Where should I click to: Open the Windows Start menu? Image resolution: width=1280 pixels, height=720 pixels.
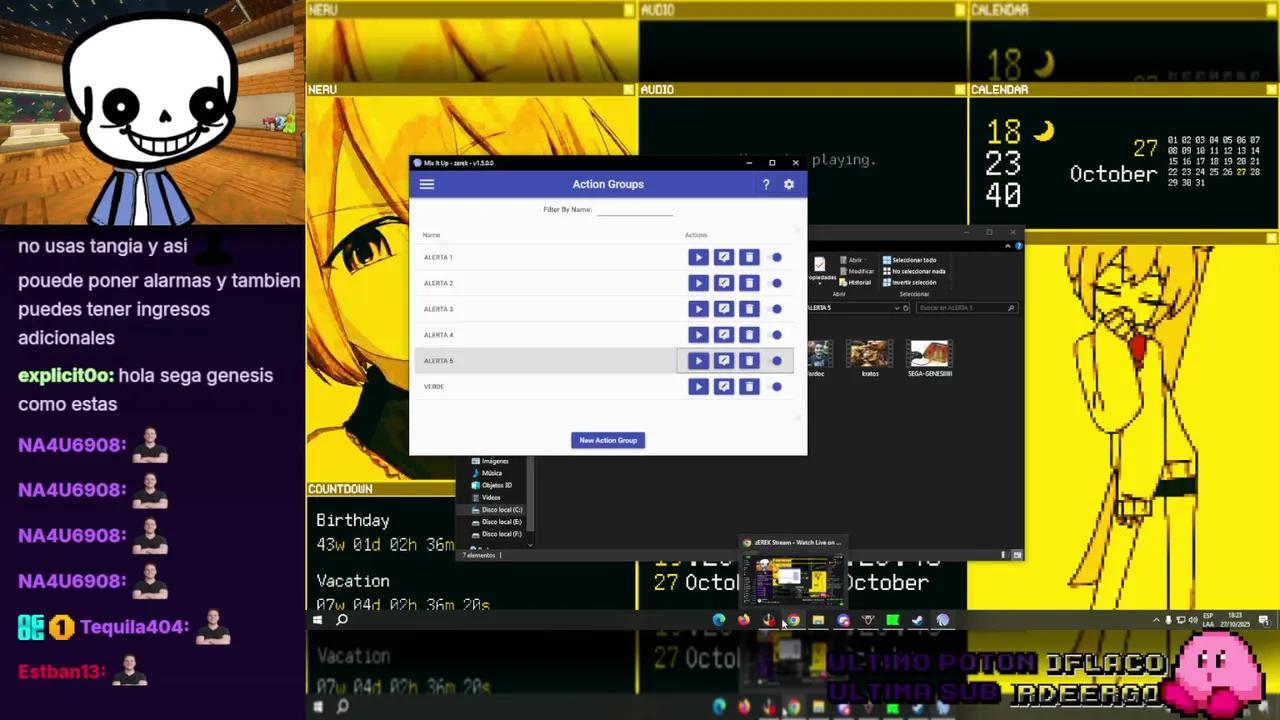(317, 620)
